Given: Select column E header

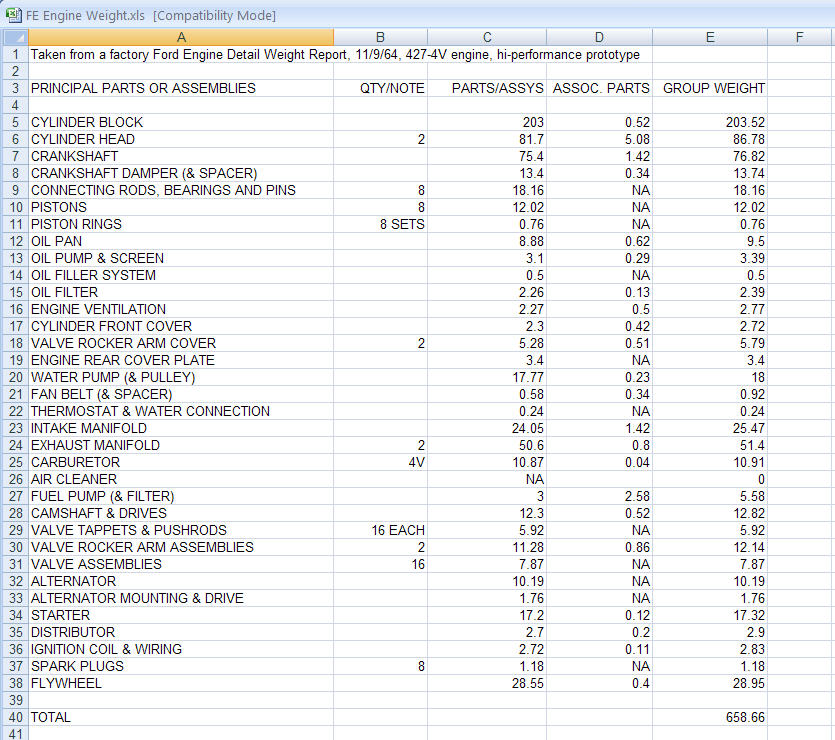Looking at the screenshot, I should tap(710, 36).
